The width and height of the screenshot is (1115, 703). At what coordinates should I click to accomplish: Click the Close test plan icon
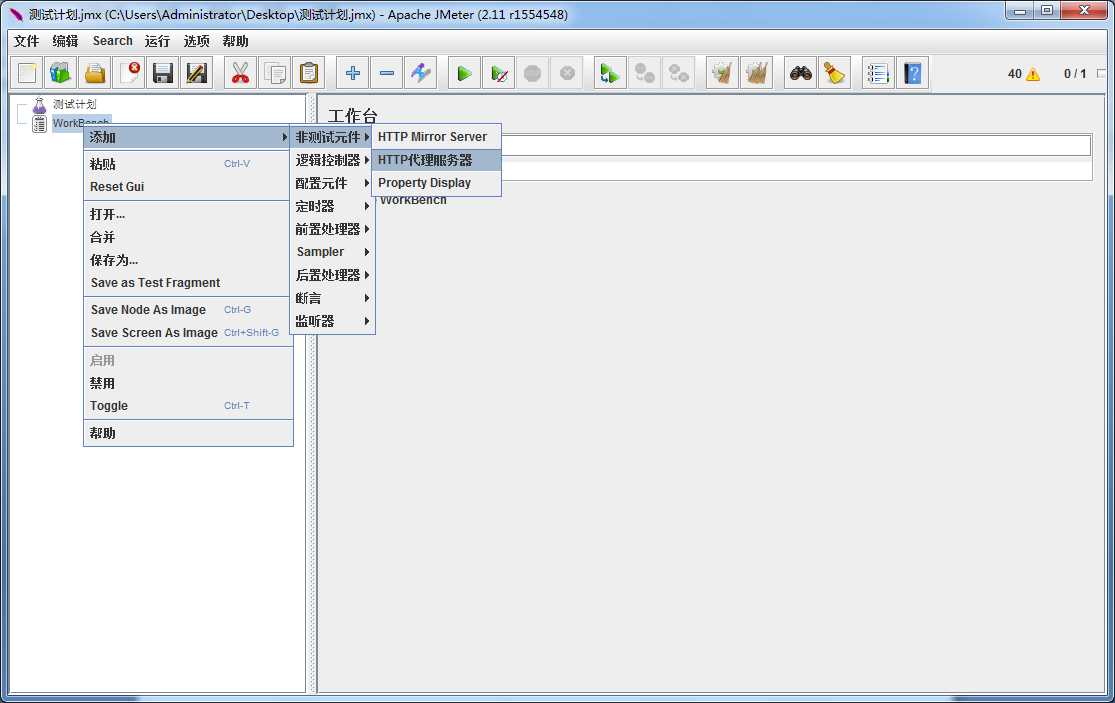pyautogui.click(x=129, y=73)
